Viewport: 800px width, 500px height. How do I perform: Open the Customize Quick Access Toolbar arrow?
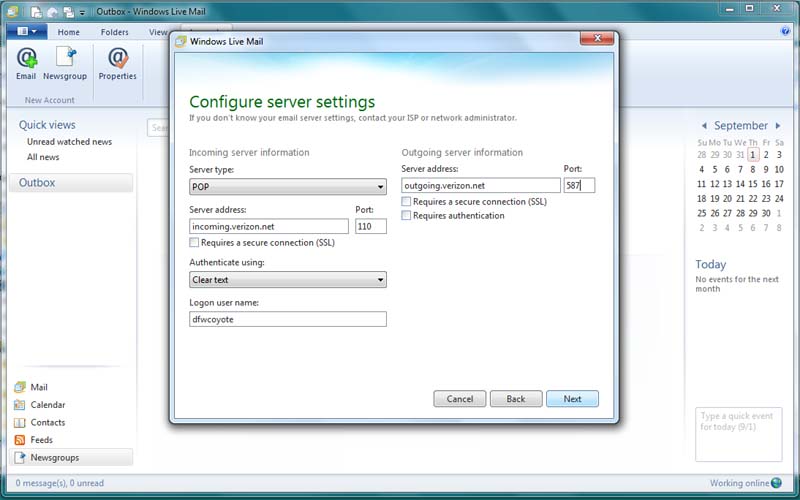click(x=82, y=12)
